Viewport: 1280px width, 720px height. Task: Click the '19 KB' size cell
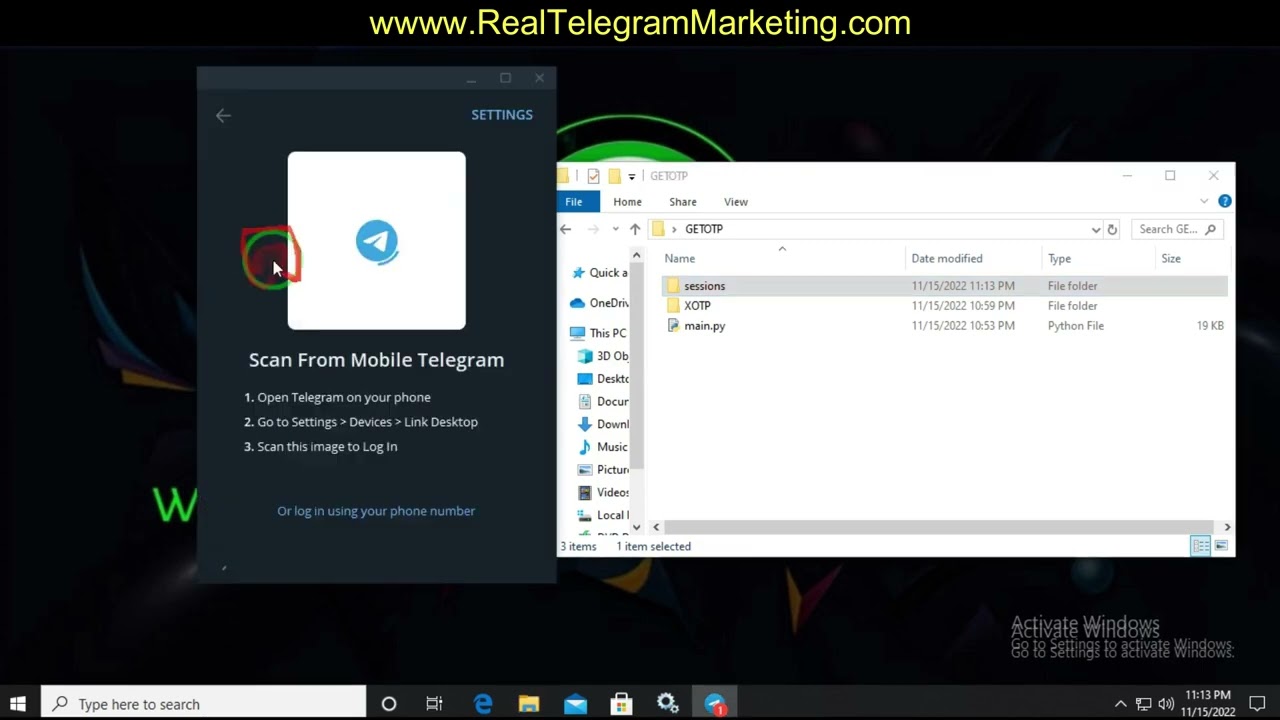coord(1210,326)
